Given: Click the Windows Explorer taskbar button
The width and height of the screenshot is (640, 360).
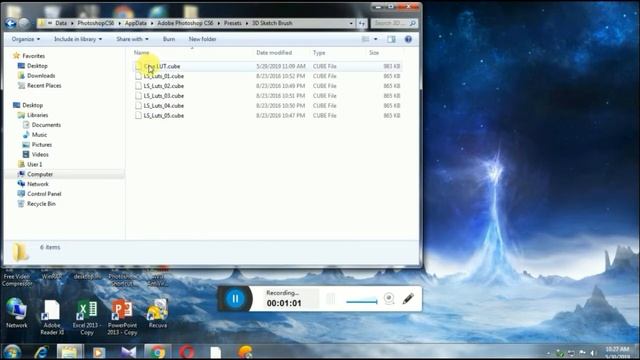Looking at the screenshot, I should pos(70,352).
